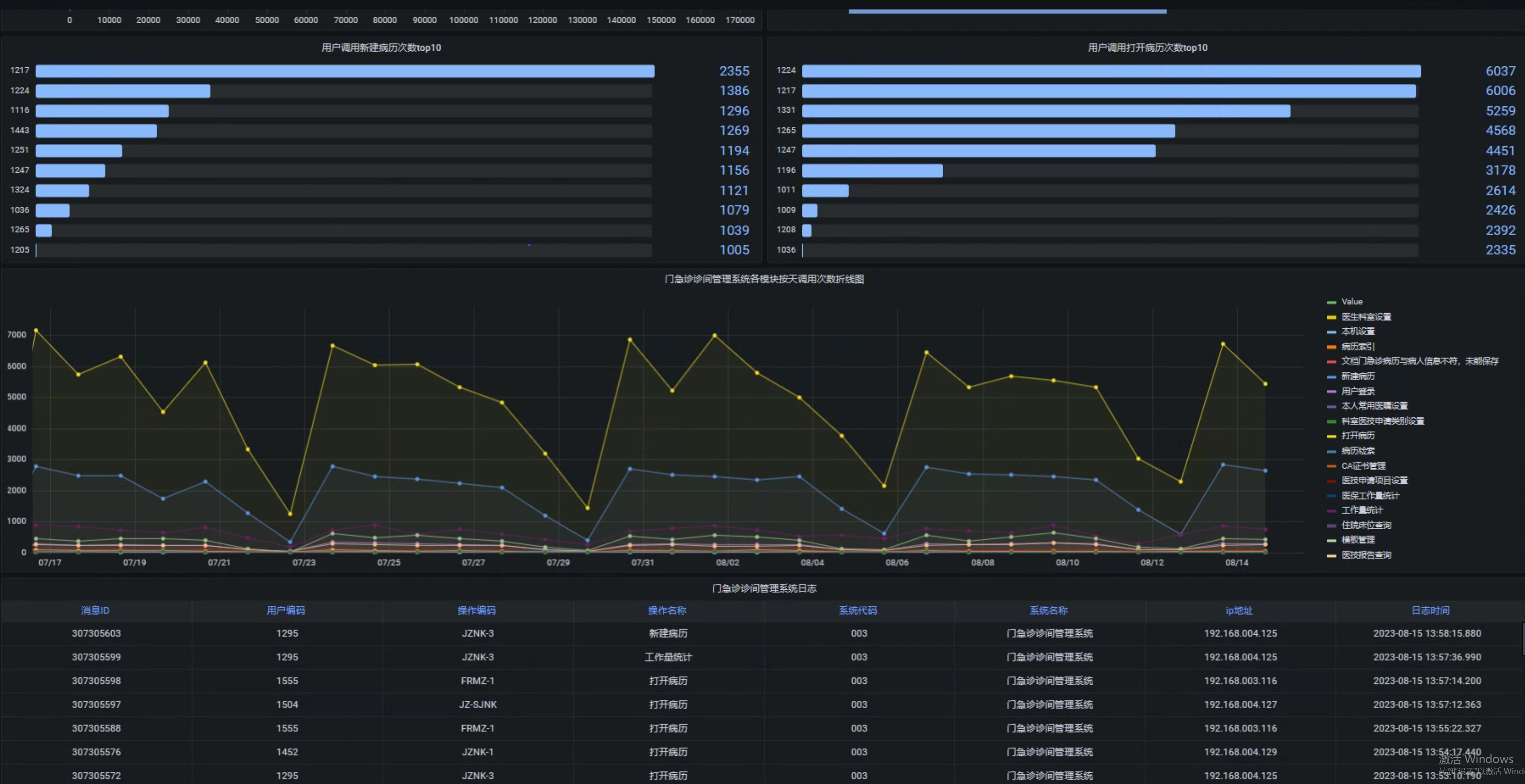The height and width of the screenshot is (784, 1525).
Task: Sort the log table by ip地址 column
Action: coord(1239,611)
